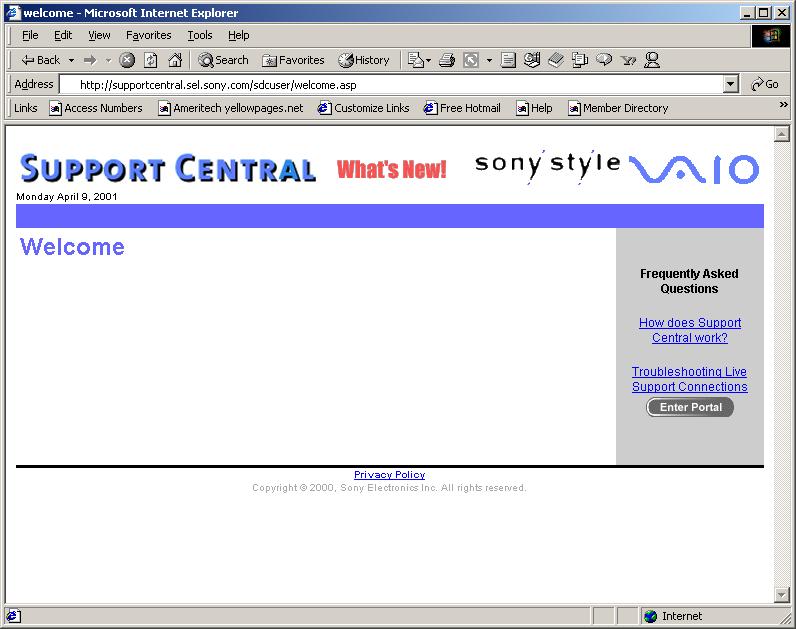The width and height of the screenshot is (796, 629).
Task: Click the Discuss toolbar icon
Action: click(x=532, y=60)
